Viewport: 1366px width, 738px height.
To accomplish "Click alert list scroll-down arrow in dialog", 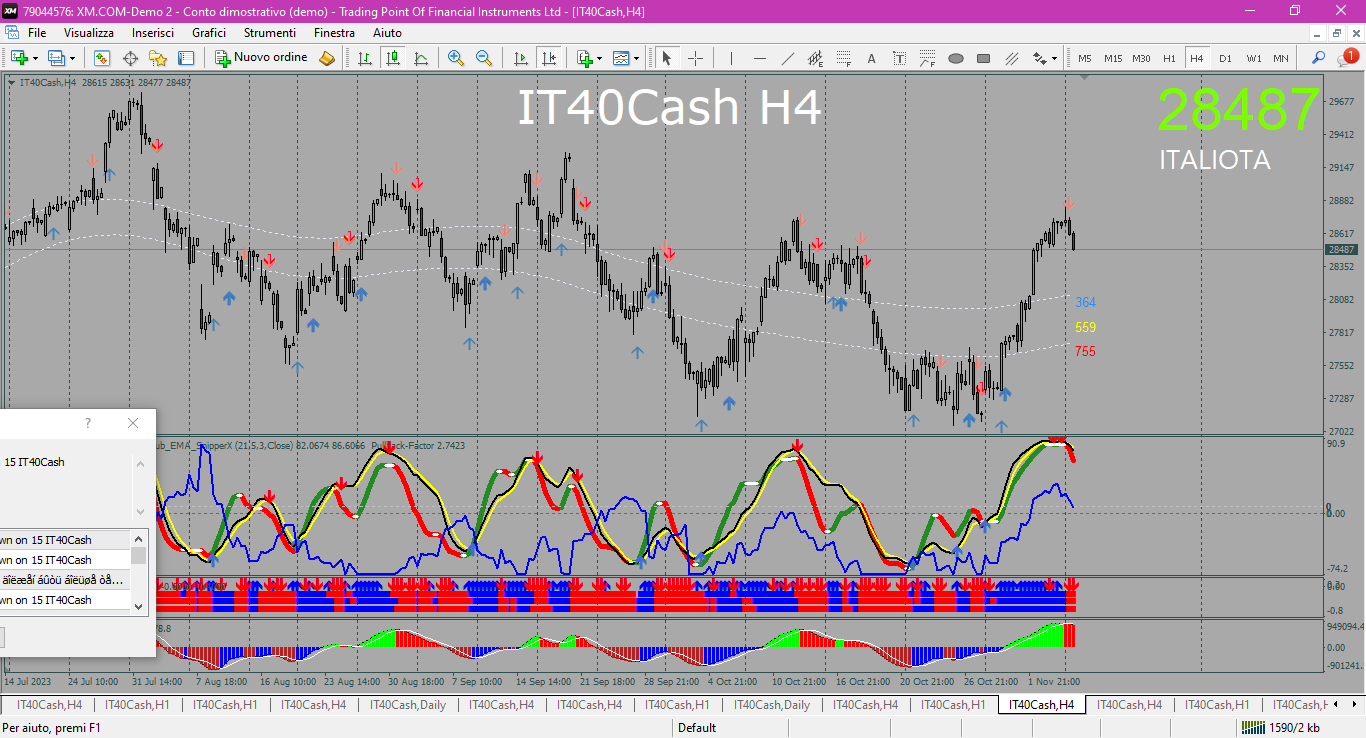I will point(139,606).
